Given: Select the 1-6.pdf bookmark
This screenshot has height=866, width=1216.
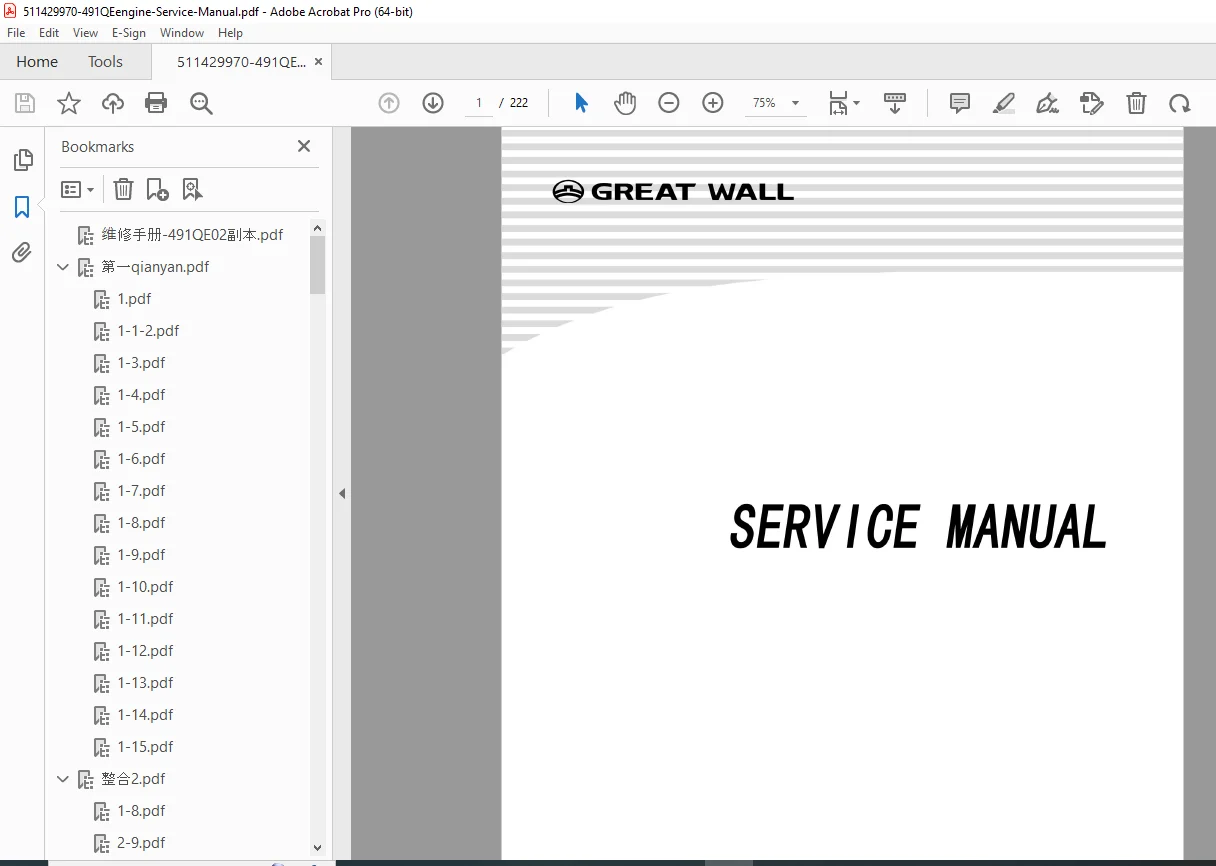Looking at the screenshot, I should pos(141,459).
